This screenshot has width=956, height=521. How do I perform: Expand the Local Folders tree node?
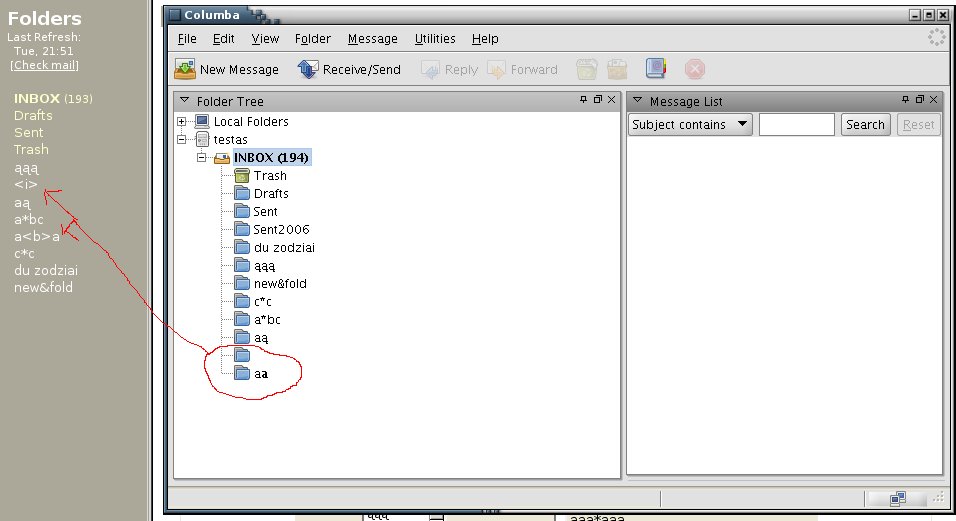point(182,122)
